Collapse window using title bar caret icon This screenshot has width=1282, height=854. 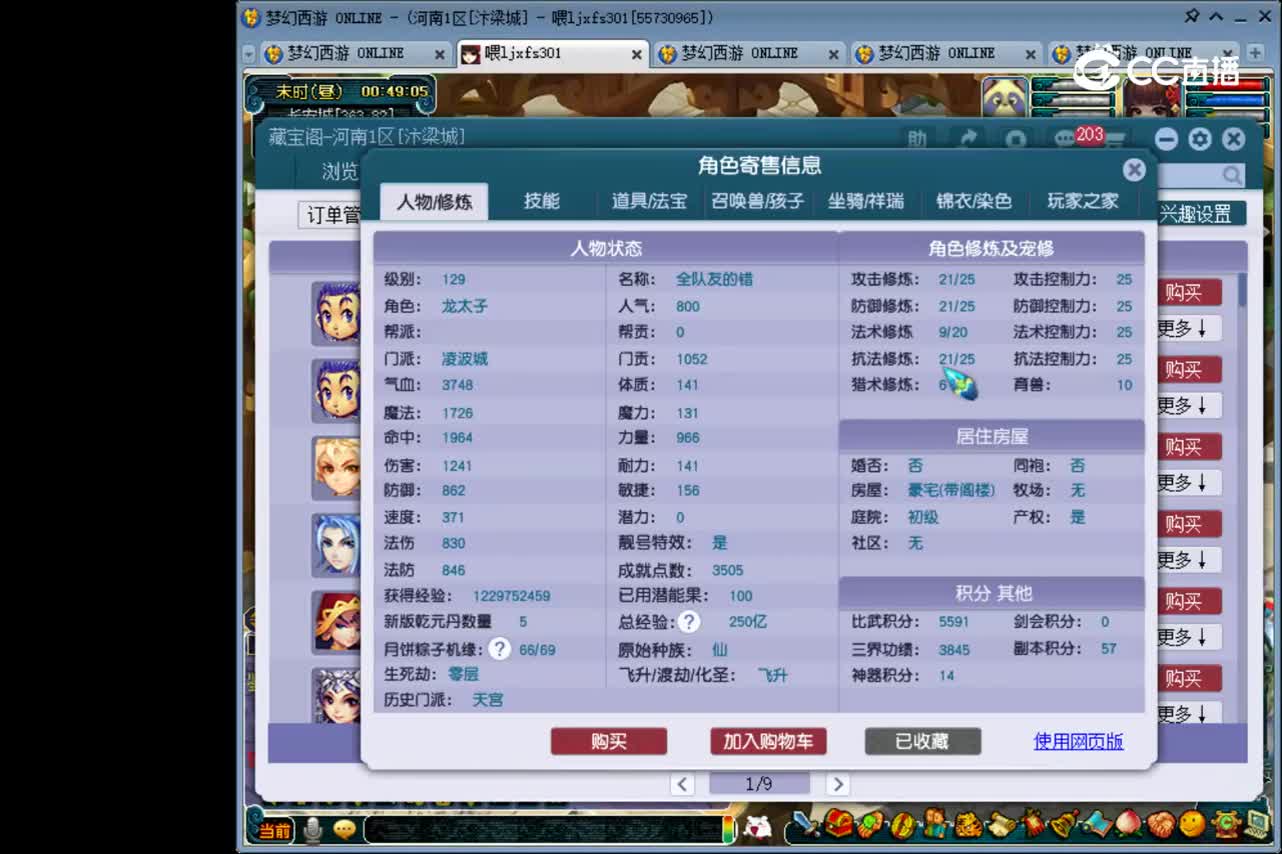click(1217, 16)
